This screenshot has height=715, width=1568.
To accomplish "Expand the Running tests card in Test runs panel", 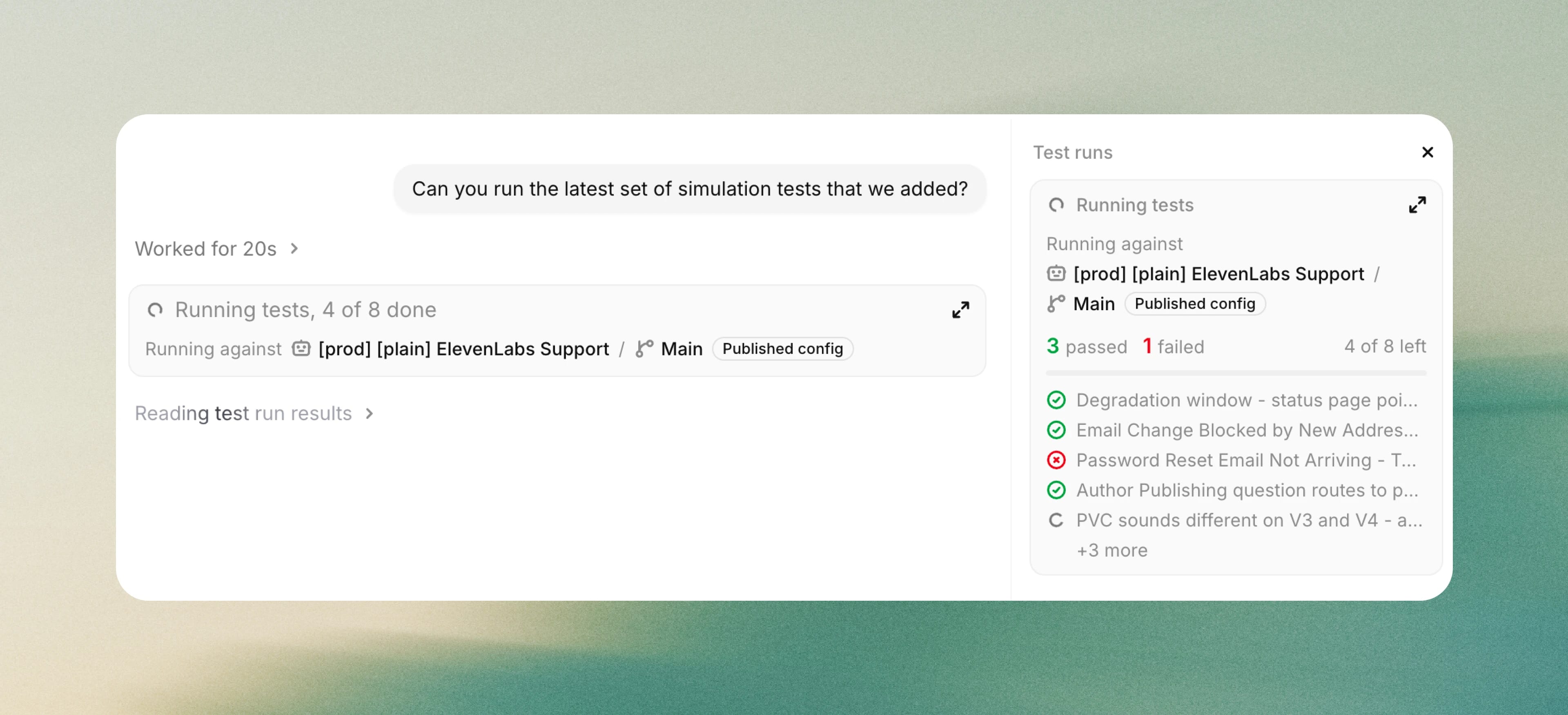I will 1417,205.
